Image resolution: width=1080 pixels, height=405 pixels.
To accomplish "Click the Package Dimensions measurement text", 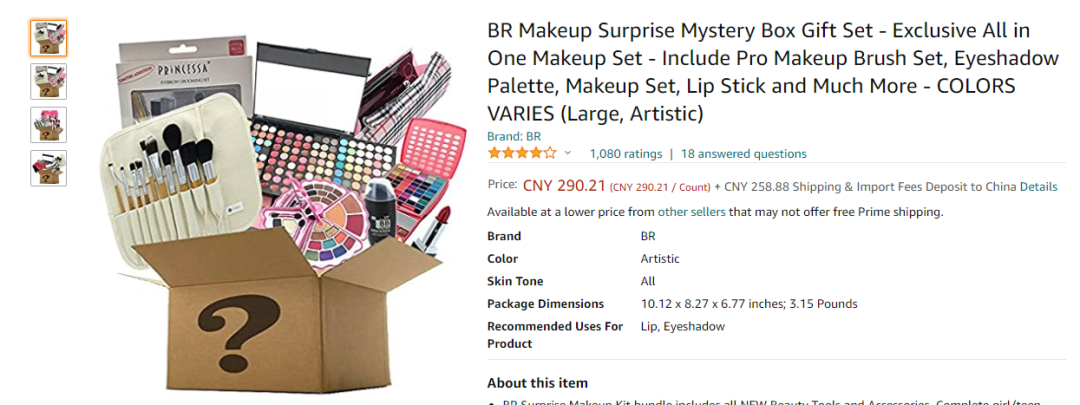I will point(749,304).
